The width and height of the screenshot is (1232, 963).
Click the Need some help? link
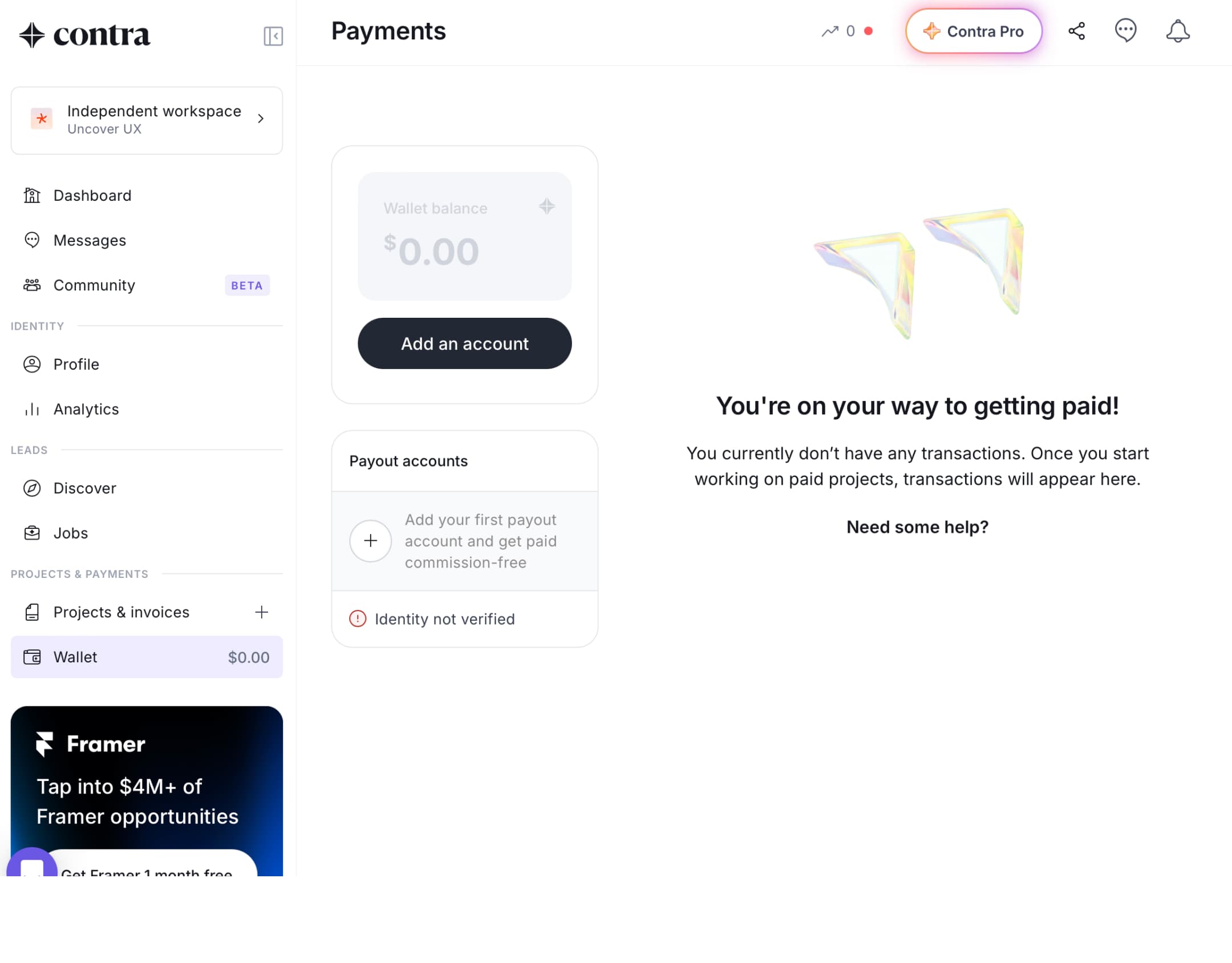click(917, 527)
